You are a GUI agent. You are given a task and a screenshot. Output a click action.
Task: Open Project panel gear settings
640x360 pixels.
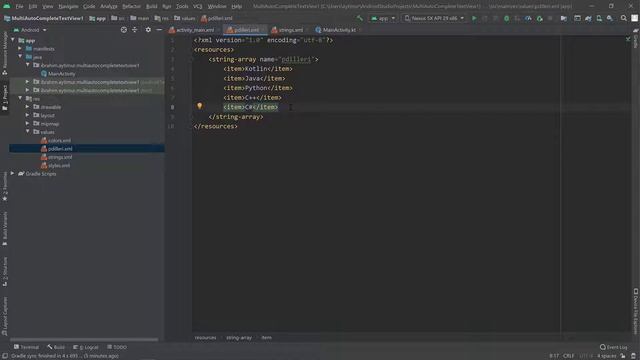[x=148, y=30]
